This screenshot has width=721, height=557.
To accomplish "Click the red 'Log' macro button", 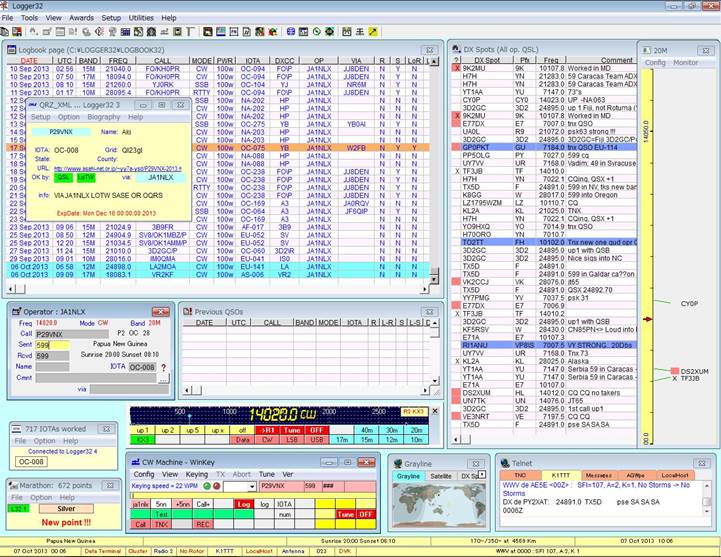I will click(243, 504).
